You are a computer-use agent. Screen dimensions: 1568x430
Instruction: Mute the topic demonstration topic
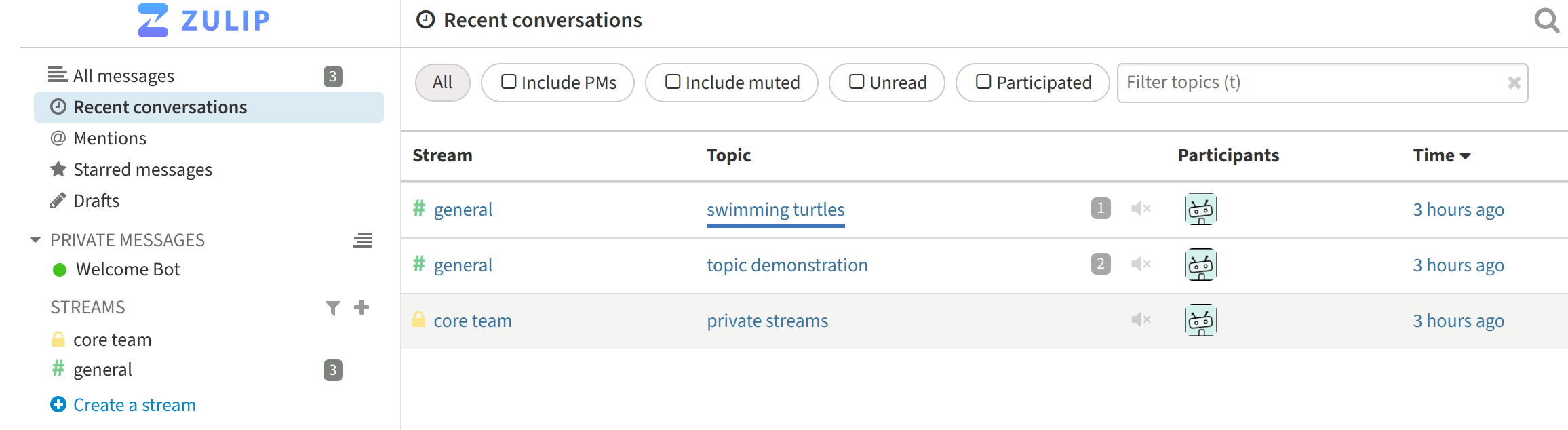click(1141, 264)
